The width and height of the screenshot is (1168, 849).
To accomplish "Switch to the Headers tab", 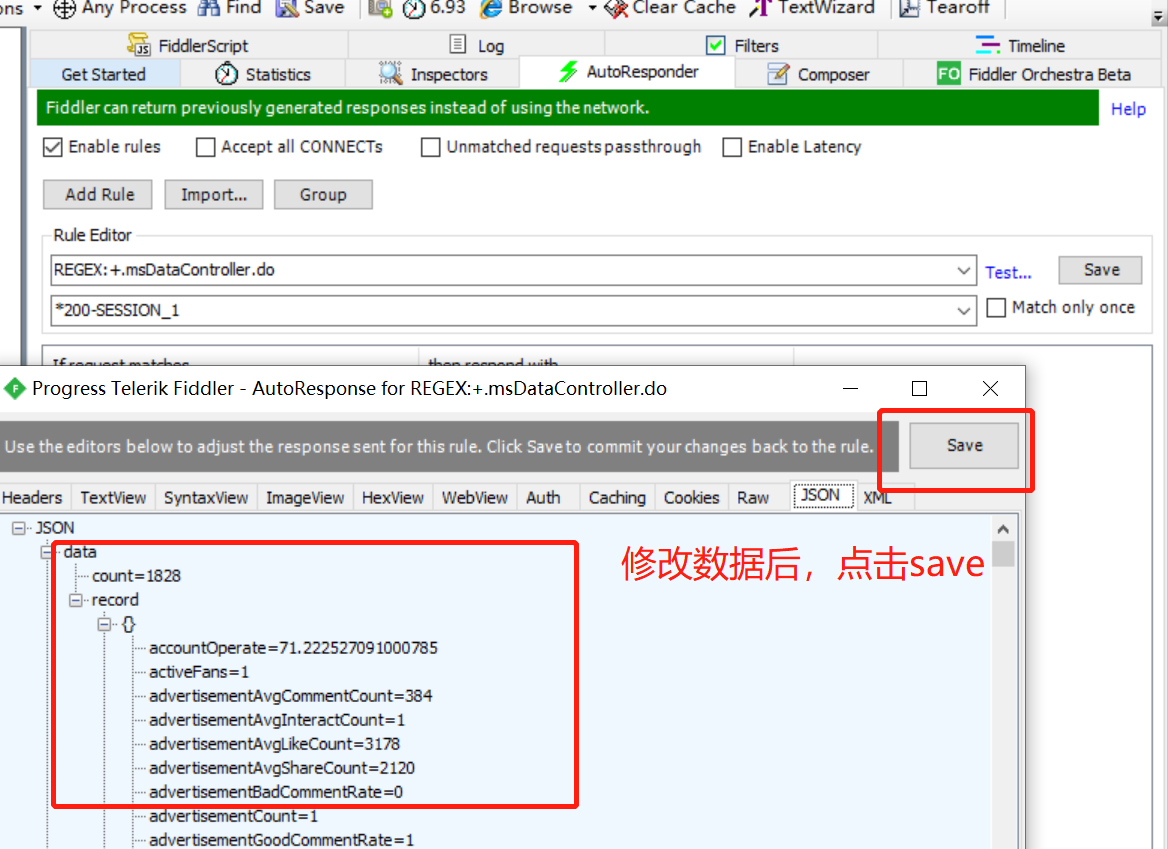I will click(32, 497).
